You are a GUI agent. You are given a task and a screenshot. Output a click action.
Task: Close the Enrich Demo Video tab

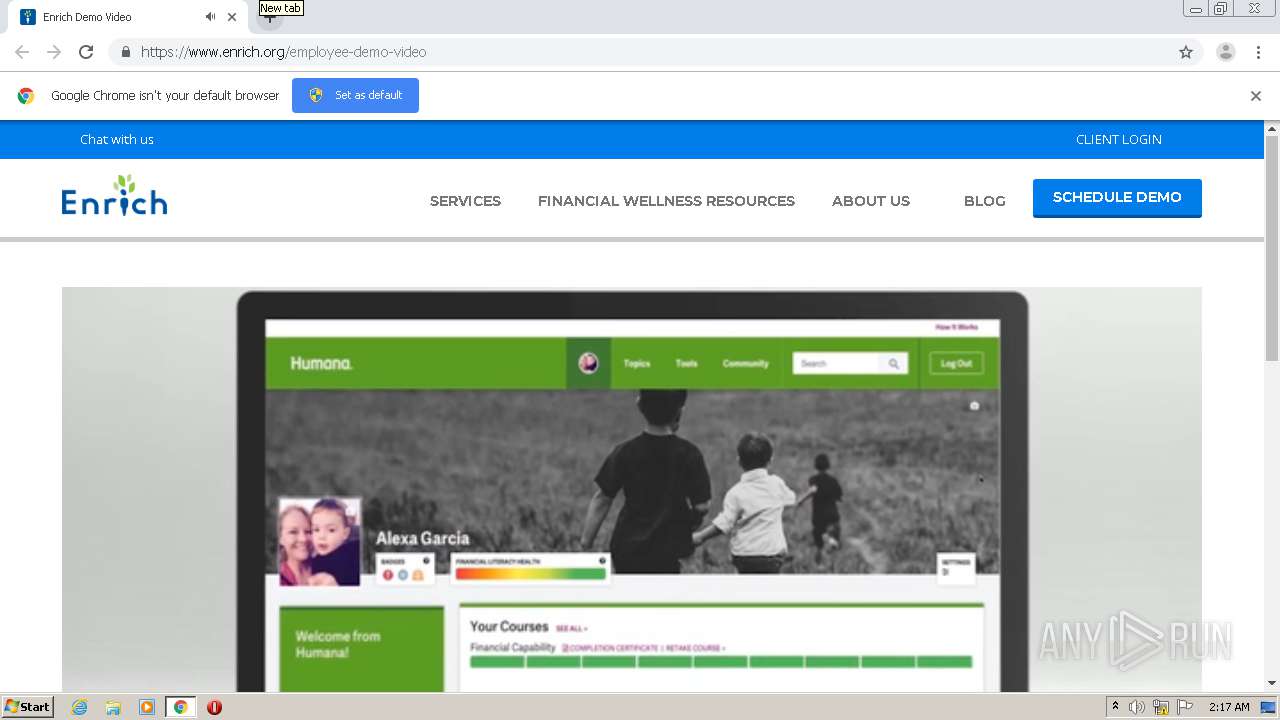pyautogui.click(x=232, y=17)
